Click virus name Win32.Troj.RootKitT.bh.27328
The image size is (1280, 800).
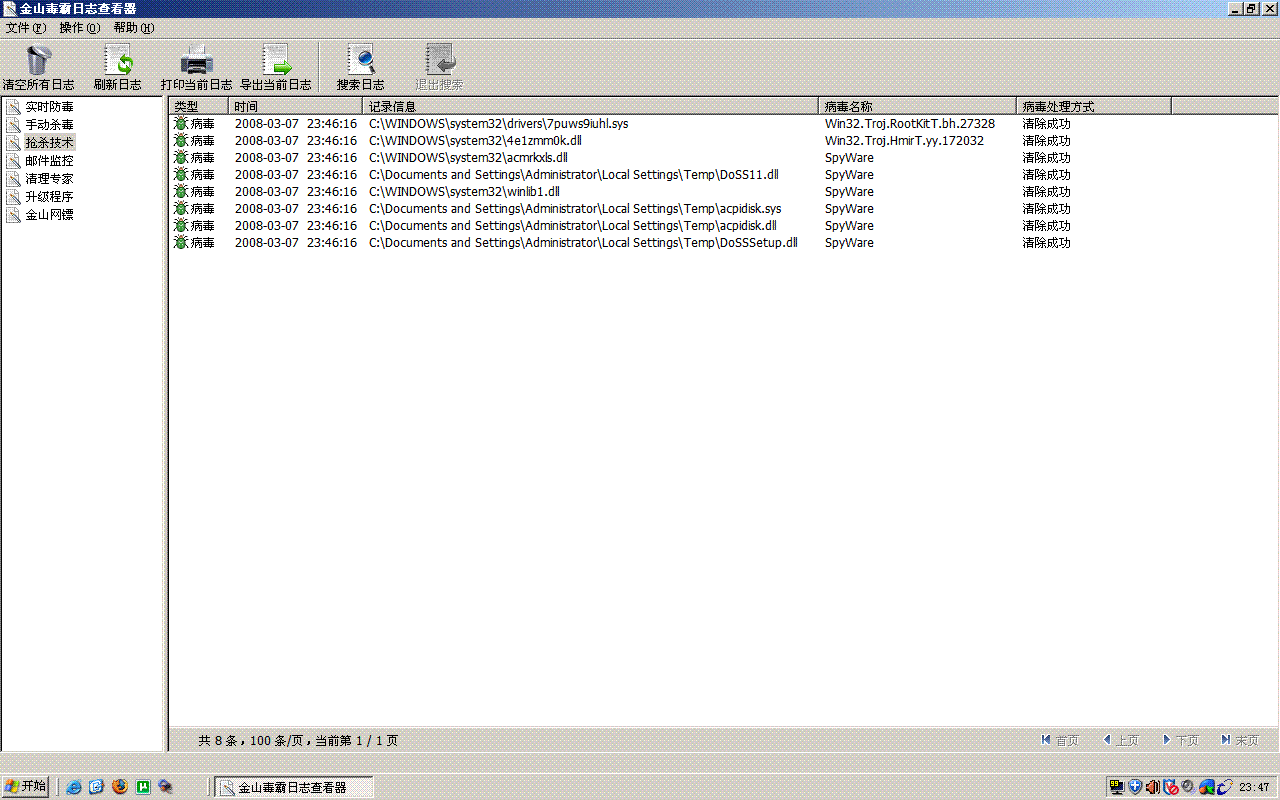910,124
